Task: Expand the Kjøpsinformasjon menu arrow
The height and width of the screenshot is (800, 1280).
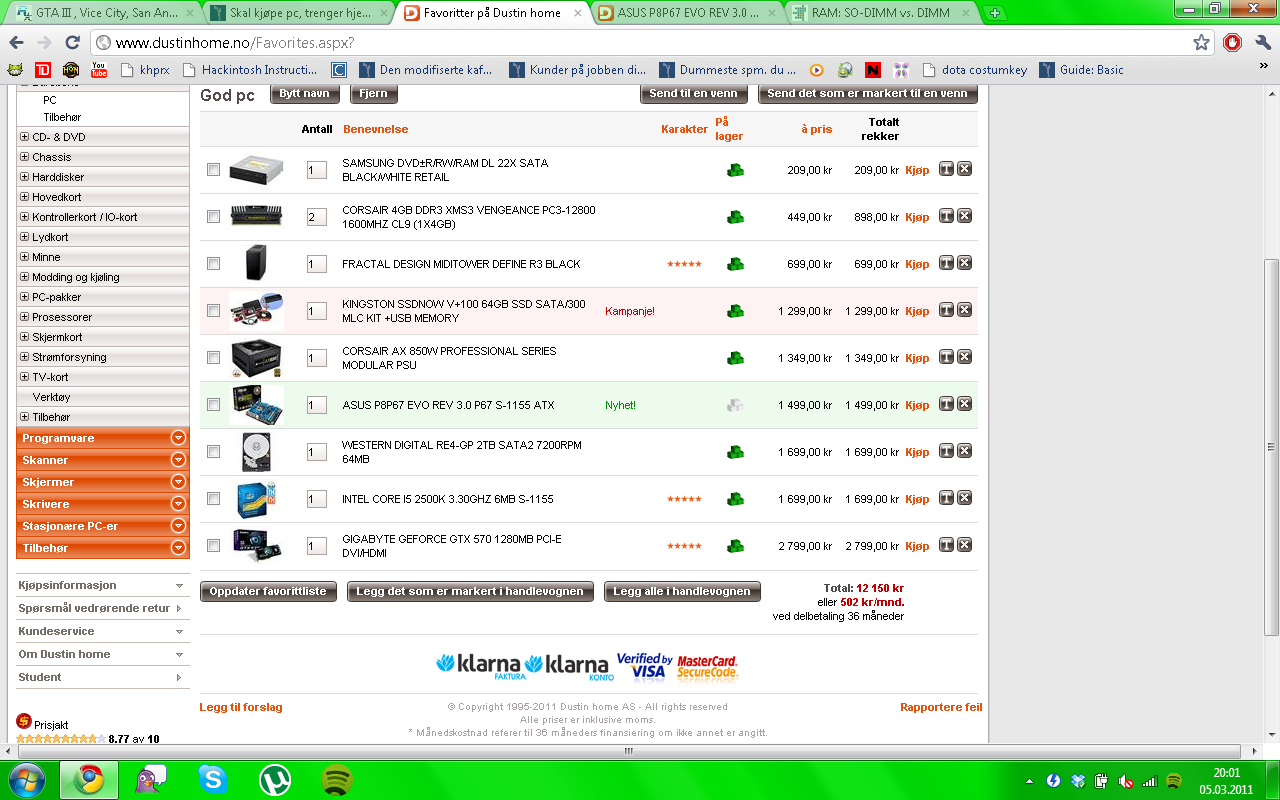Action: [179, 586]
